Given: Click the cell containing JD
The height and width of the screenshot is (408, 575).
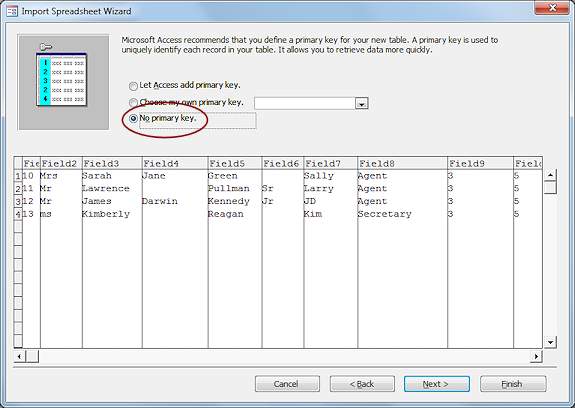Looking at the screenshot, I should pyautogui.click(x=330, y=201).
